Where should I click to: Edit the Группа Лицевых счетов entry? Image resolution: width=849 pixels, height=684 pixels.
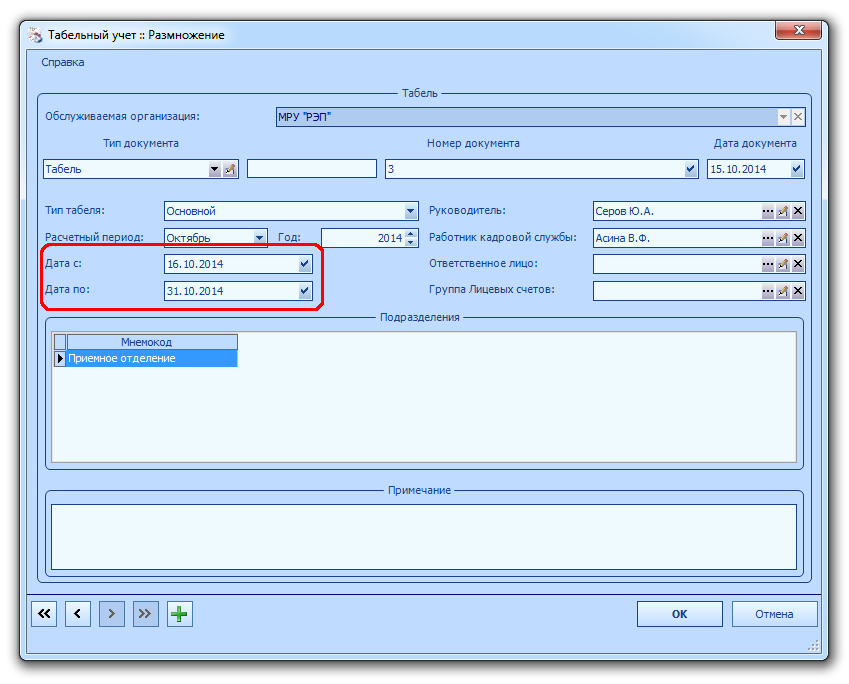tap(782, 291)
